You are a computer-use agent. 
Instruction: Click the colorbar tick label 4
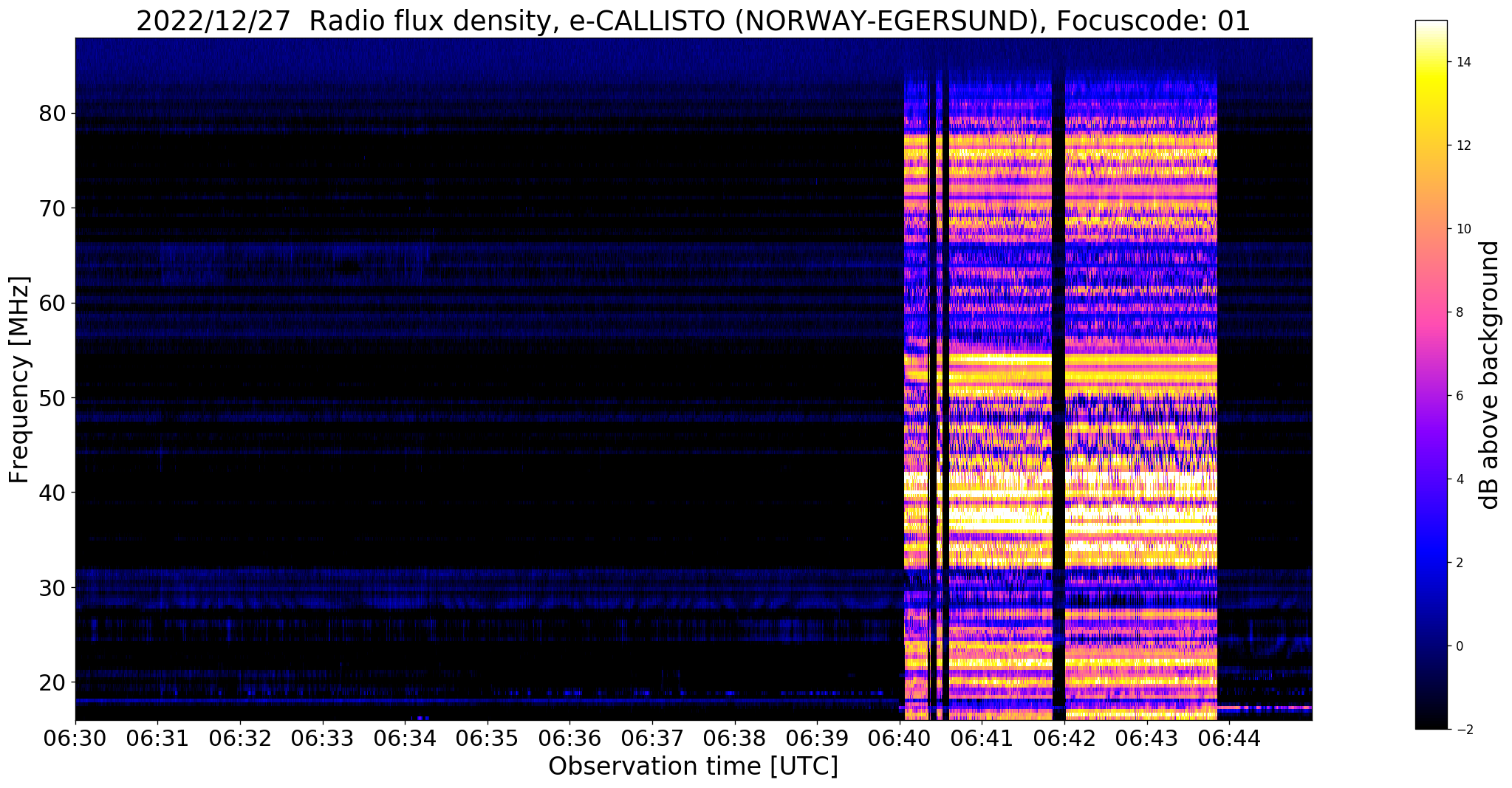(x=1460, y=479)
